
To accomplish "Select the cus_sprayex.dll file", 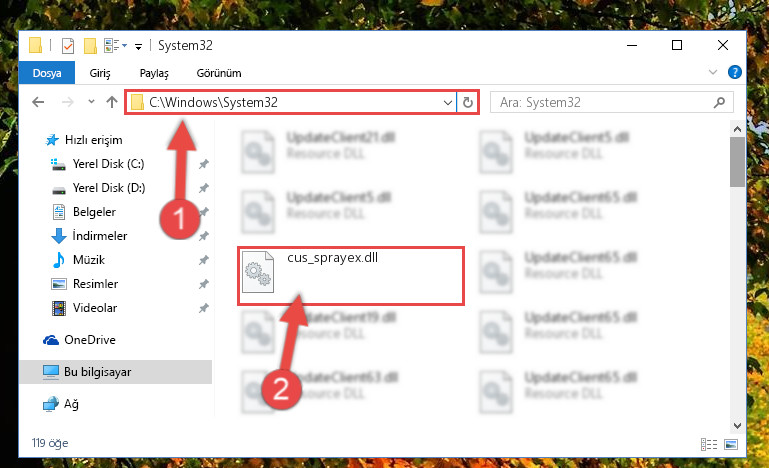I will click(x=351, y=276).
